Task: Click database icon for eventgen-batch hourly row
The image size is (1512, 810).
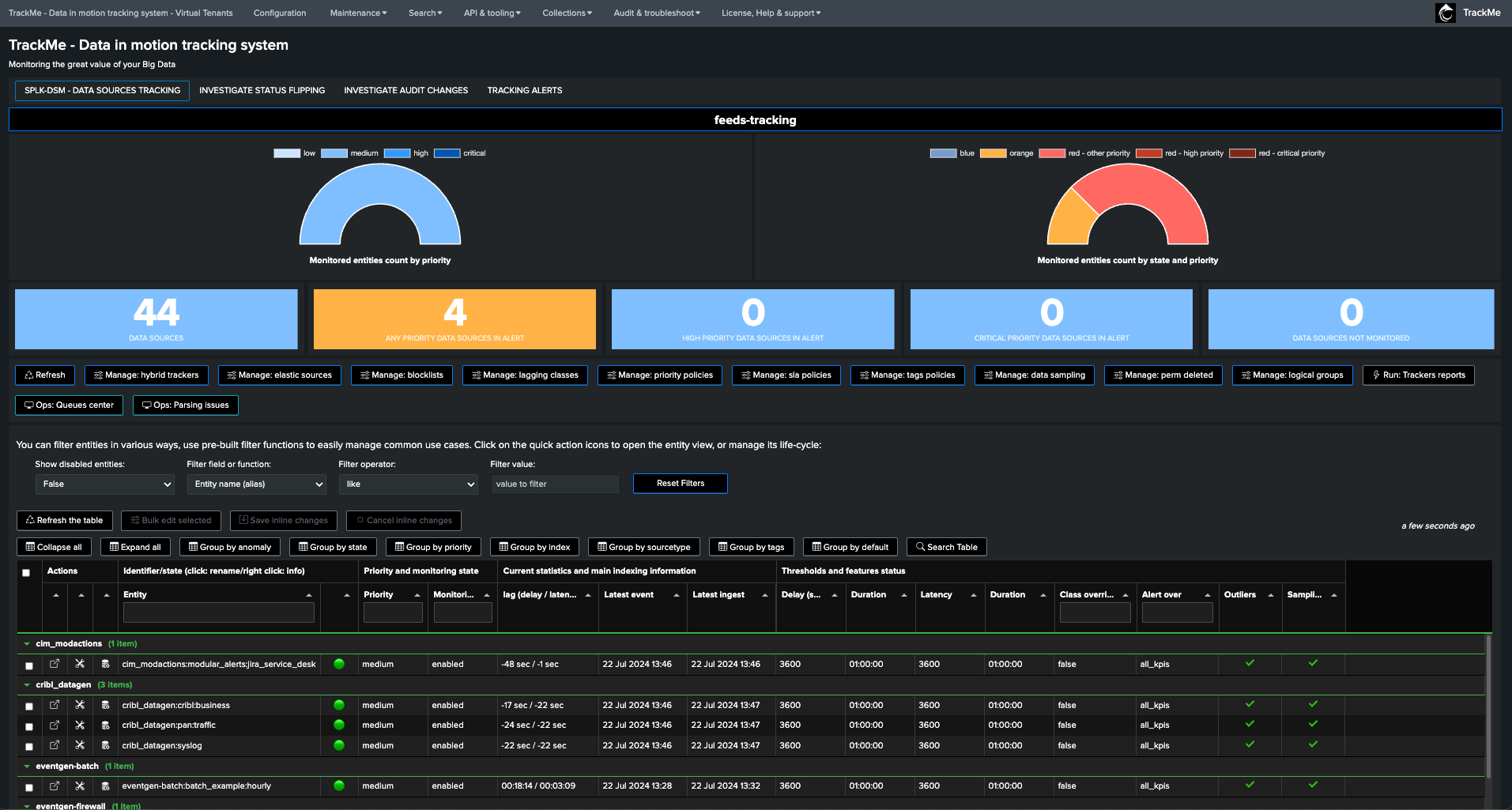Action: (x=105, y=786)
